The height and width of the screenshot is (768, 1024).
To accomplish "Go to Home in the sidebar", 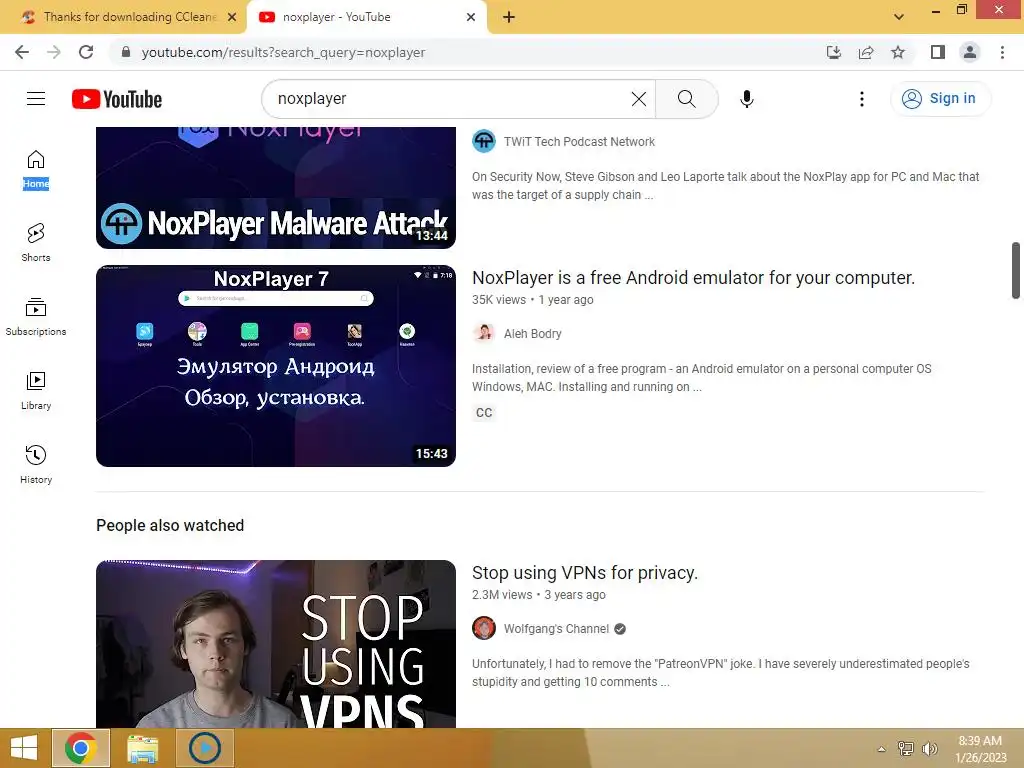I will pyautogui.click(x=36, y=169).
